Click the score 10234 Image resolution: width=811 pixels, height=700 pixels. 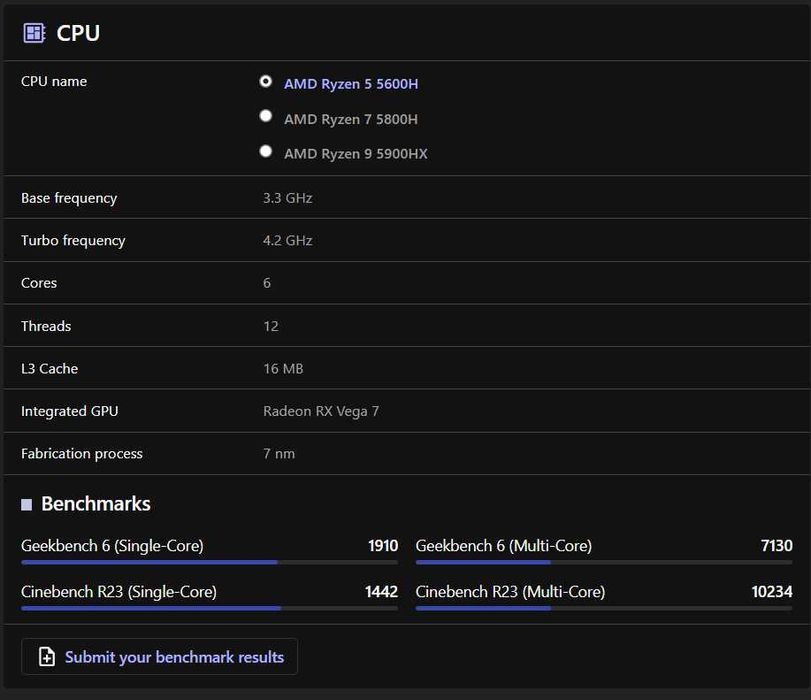[772, 591]
